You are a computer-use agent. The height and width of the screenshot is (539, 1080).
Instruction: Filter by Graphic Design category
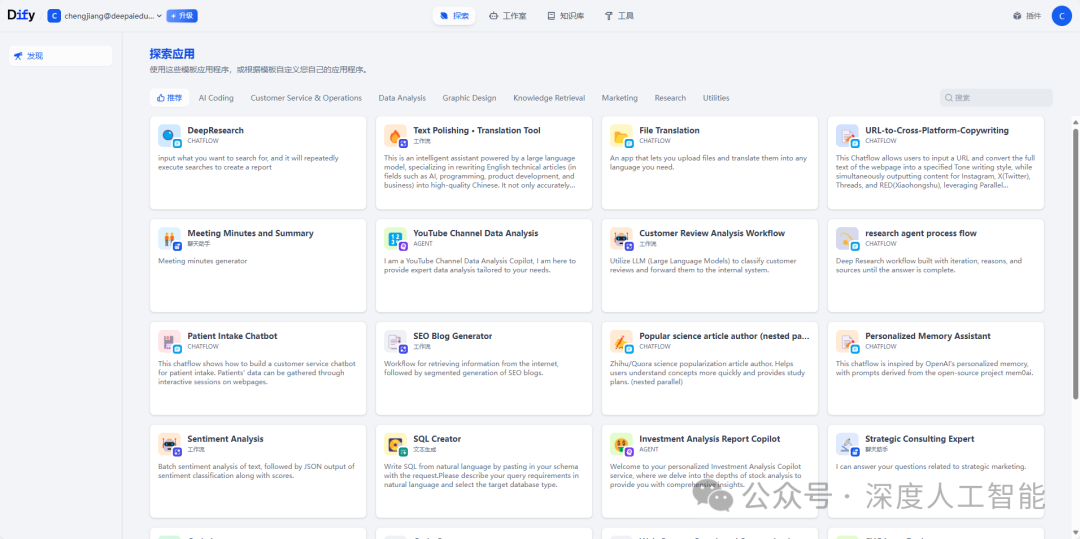tap(469, 98)
